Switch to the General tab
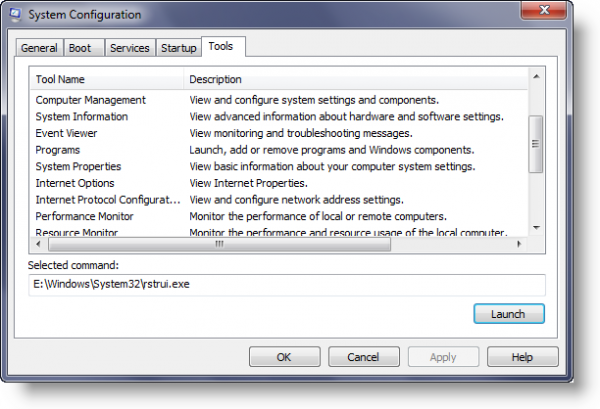The height and width of the screenshot is (409, 600). 39,48
